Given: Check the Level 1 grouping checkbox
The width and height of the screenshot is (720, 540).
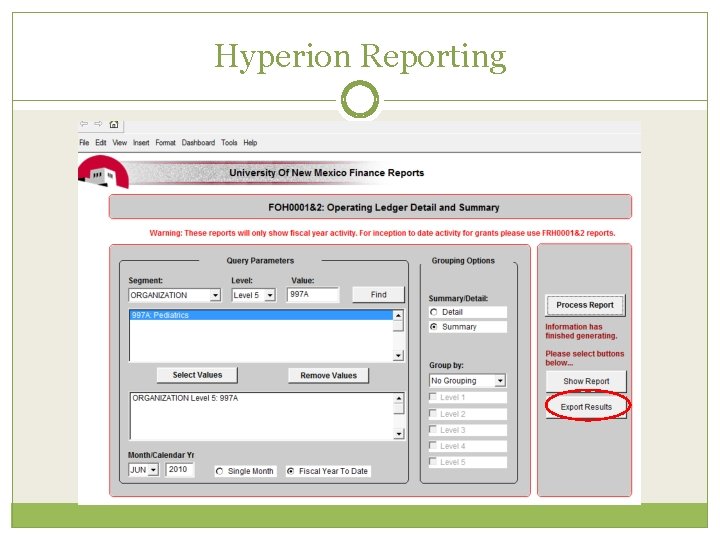Looking at the screenshot, I should 433,396.
